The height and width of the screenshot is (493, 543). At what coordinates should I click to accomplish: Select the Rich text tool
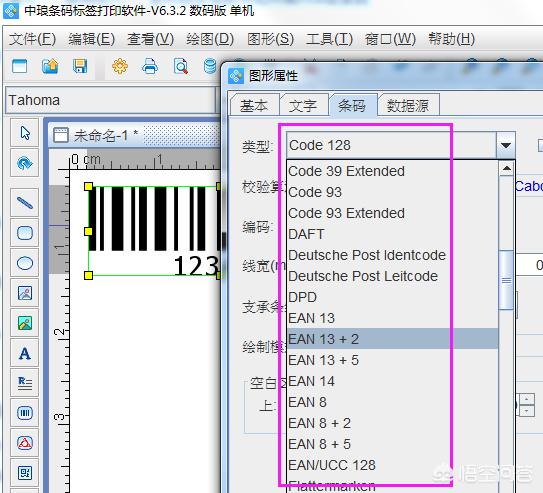[x=25, y=383]
